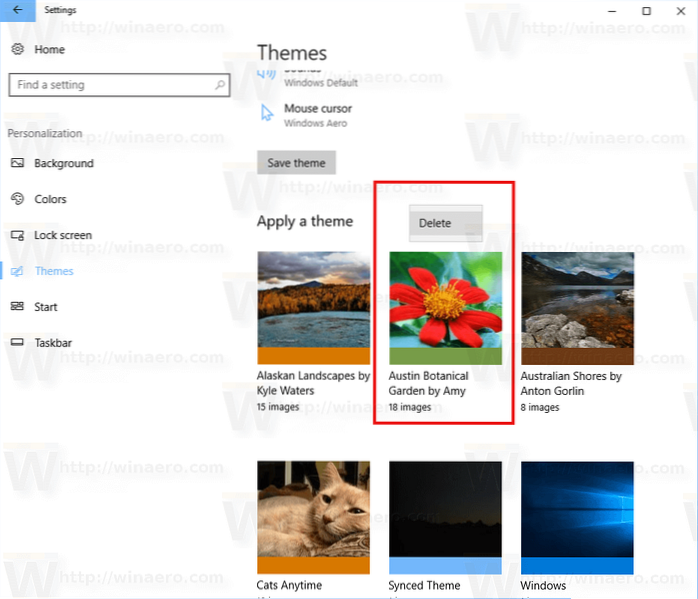Choose the Cats Anytime theme thumbnail
698x599 pixels.
[x=313, y=517]
